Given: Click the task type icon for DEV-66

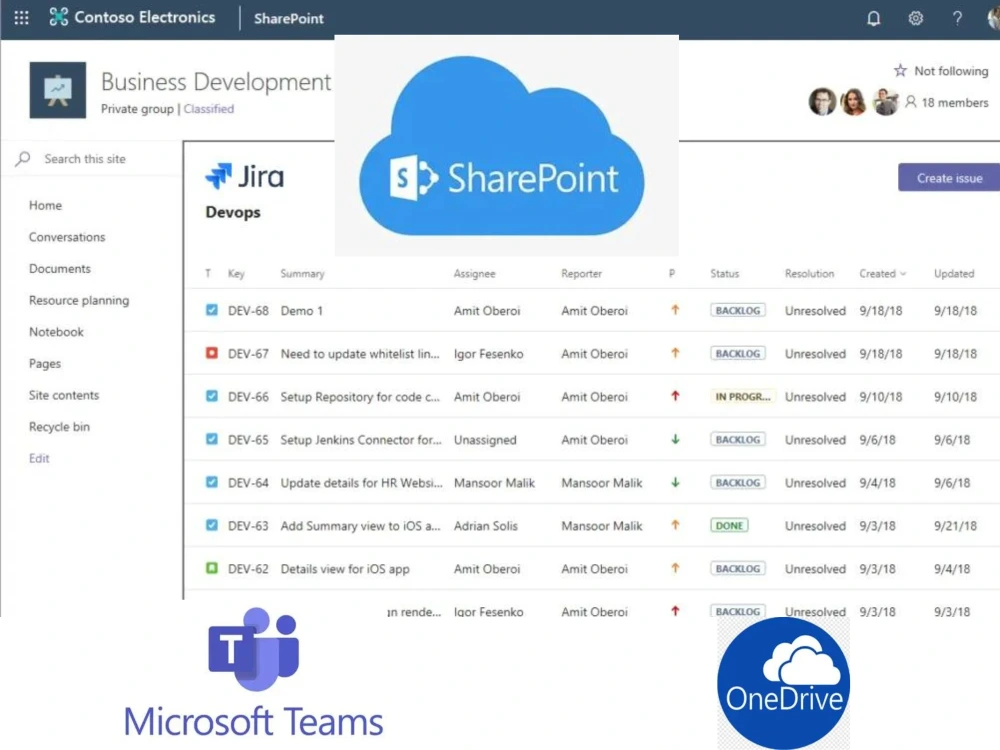Looking at the screenshot, I should 212,396.
